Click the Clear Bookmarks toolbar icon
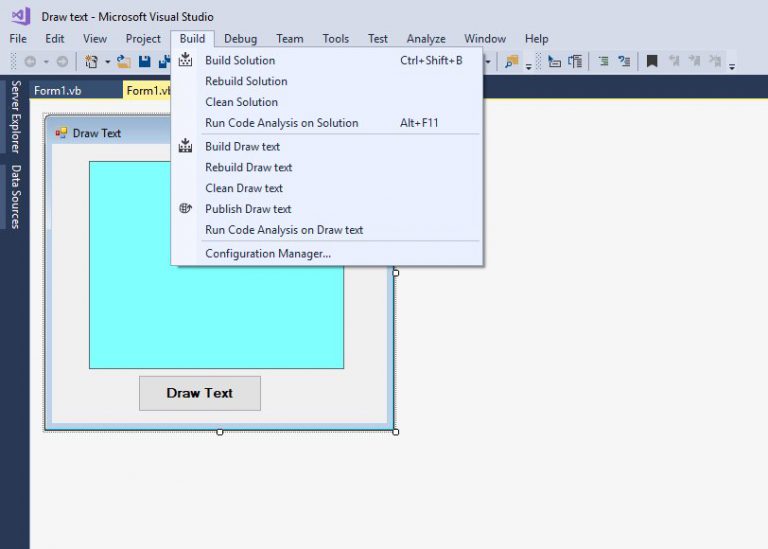768x549 pixels. pyautogui.click(x=715, y=62)
